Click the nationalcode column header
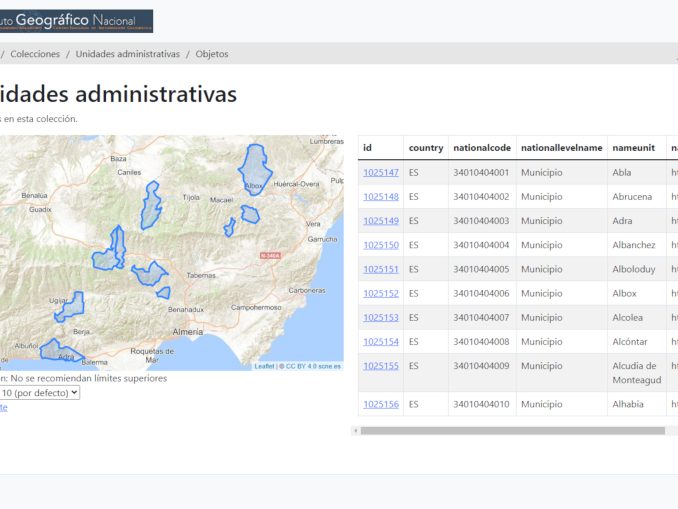The width and height of the screenshot is (678, 509). tap(481, 148)
